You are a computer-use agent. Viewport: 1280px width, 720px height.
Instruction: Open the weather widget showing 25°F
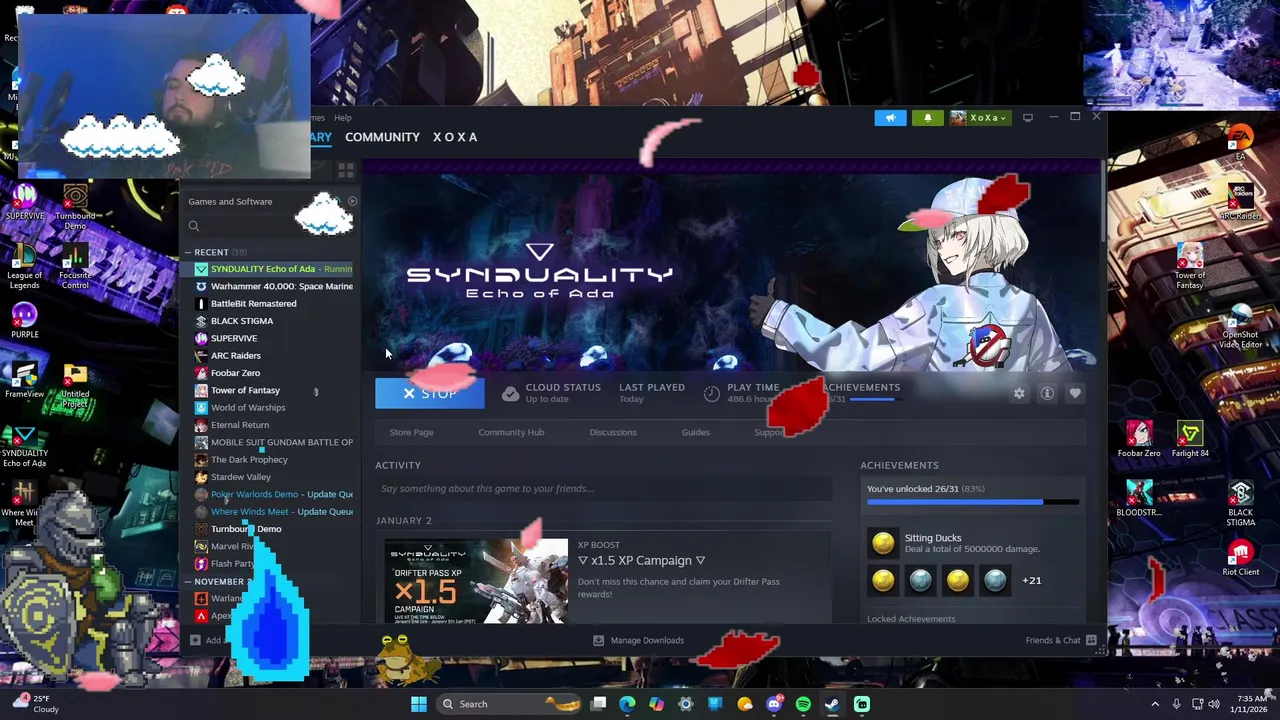click(x=35, y=703)
